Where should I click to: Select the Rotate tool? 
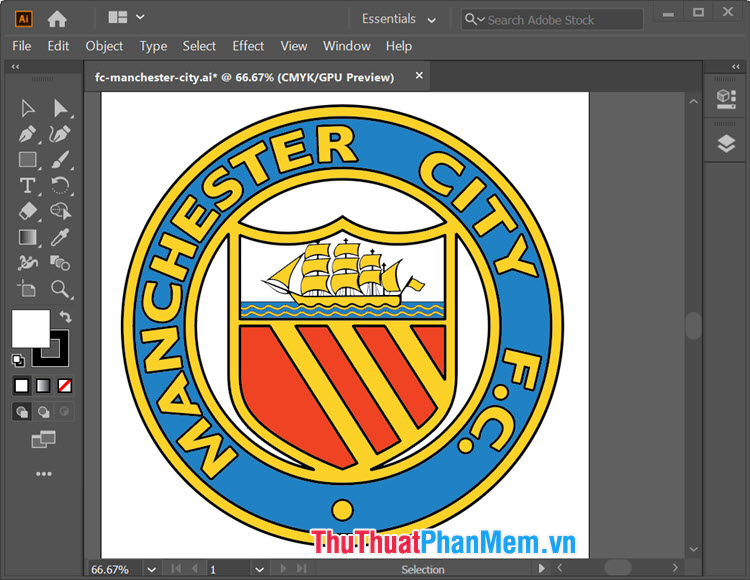(x=60, y=186)
